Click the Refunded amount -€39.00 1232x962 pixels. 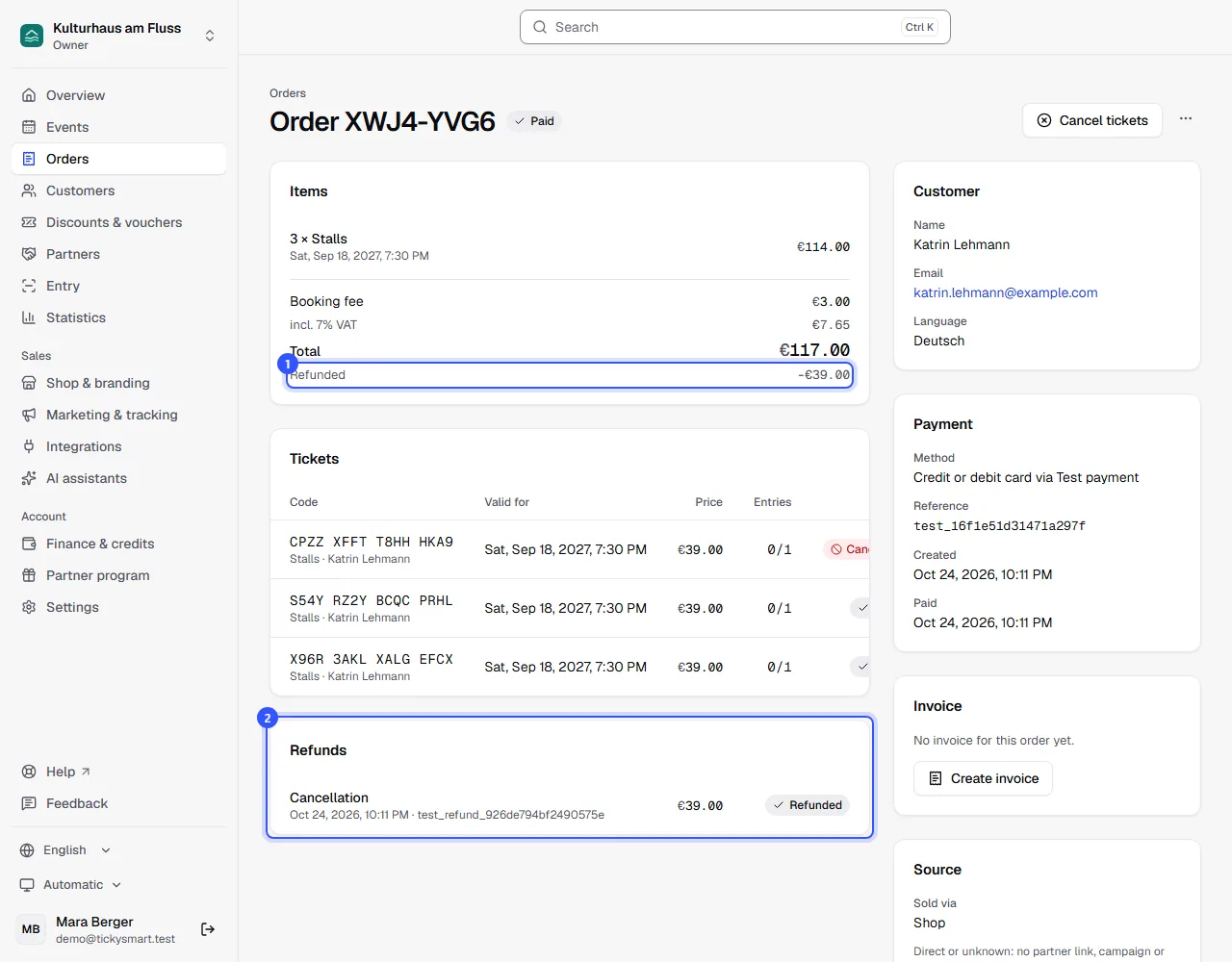pos(824,375)
